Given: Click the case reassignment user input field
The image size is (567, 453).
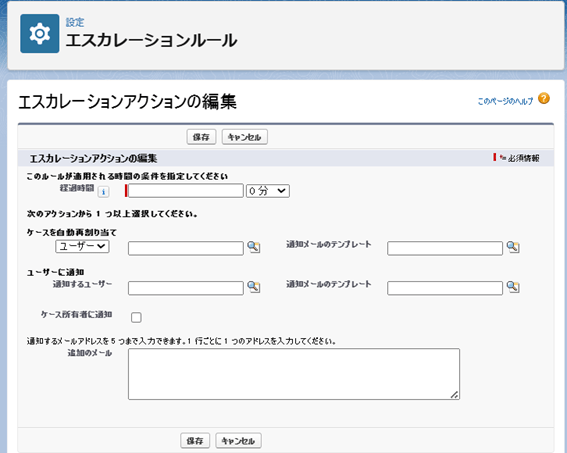Looking at the screenshot, I should tap(186, 248).
